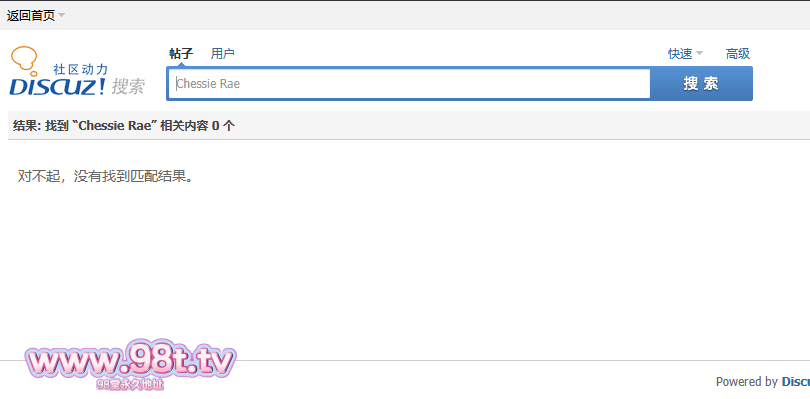This screenshot has width=810, height=399.
Task: Go back via 返回首页 link
Action: 30,16
